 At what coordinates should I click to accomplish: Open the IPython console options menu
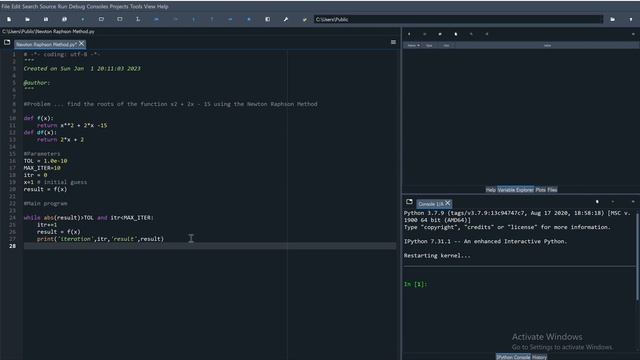pyautogui.click(x=633, y=202)
